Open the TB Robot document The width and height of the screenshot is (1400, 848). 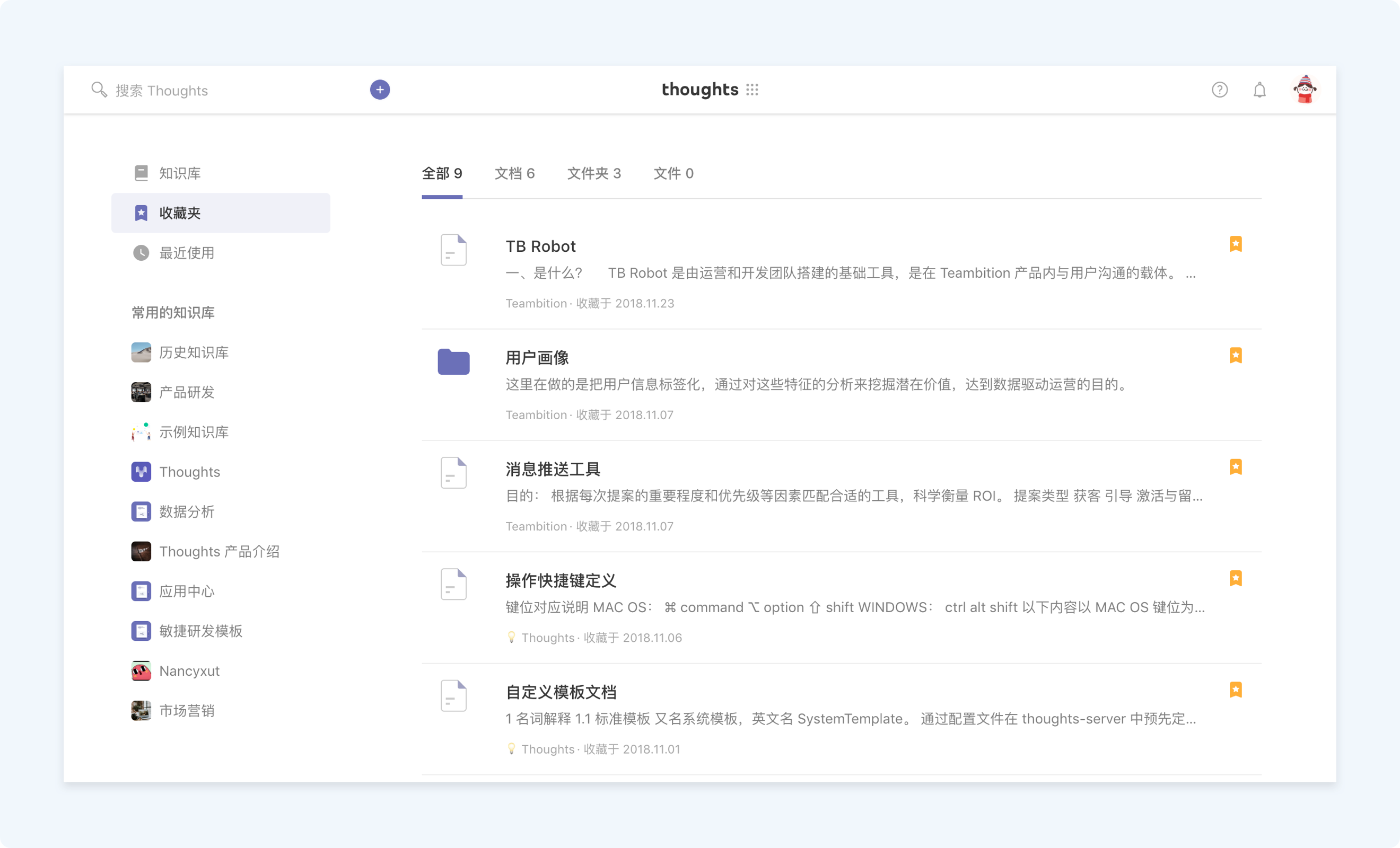(x=540, y=246)
